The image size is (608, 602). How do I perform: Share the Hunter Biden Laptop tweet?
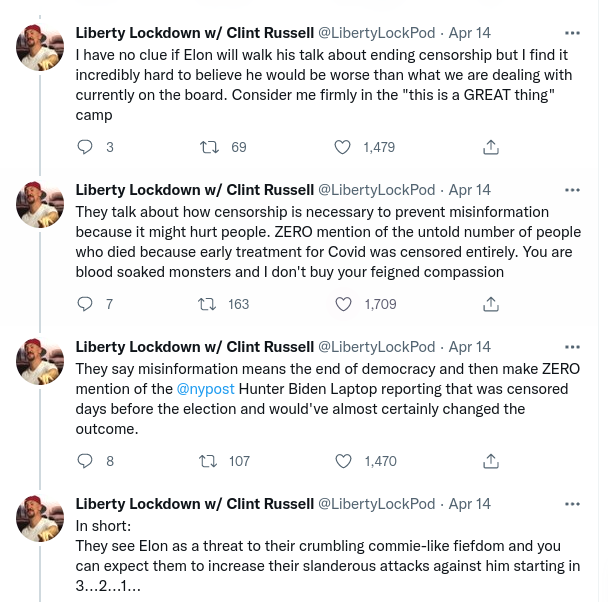point(491,461)
